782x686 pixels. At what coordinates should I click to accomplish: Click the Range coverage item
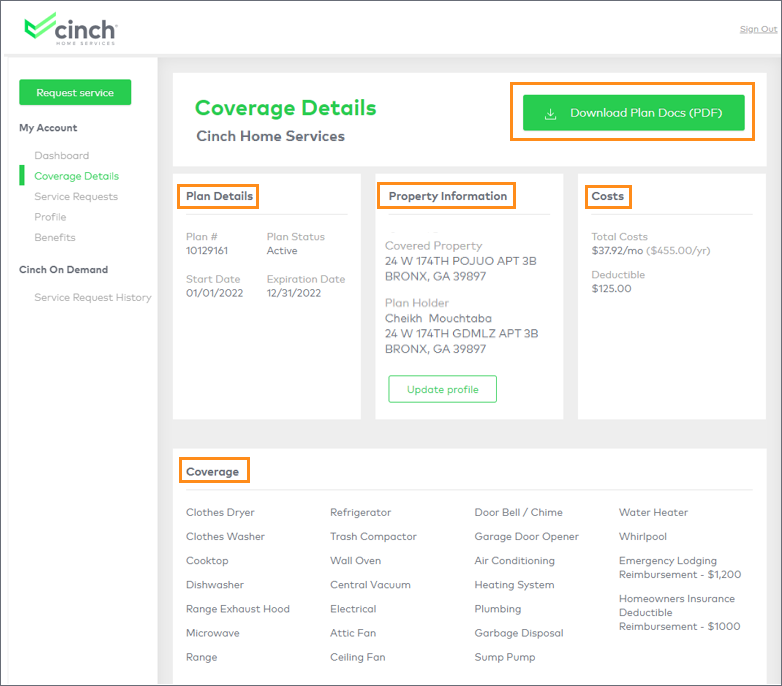[201, 657]
